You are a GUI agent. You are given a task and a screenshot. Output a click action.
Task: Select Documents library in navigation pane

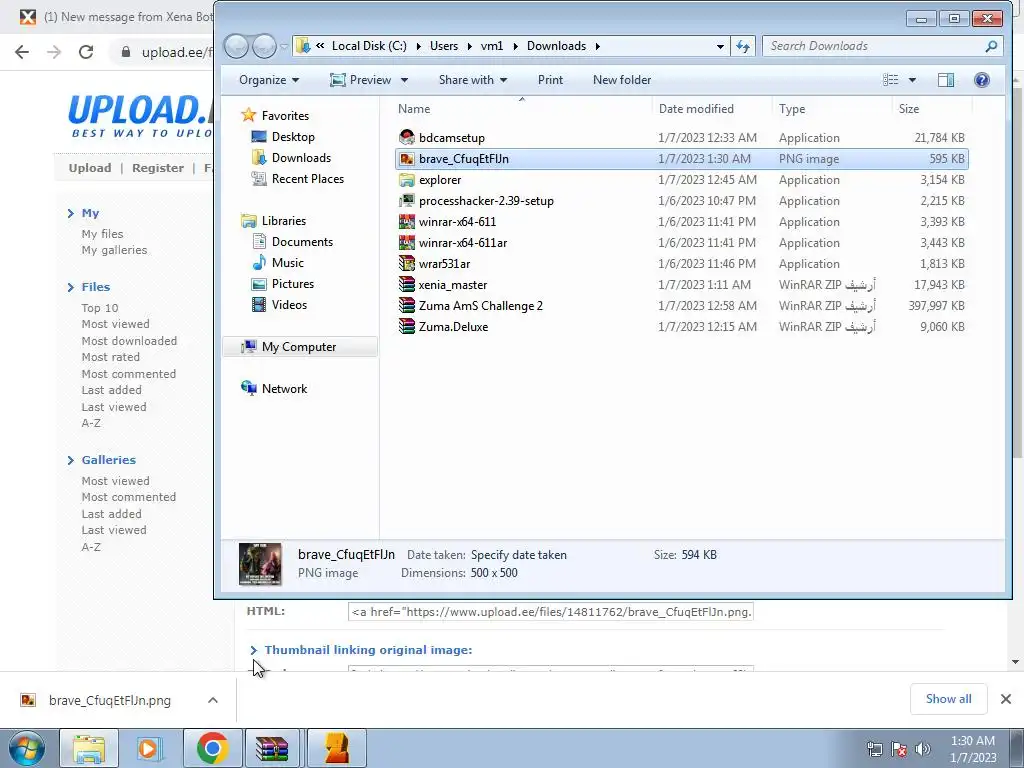(293, 242)
